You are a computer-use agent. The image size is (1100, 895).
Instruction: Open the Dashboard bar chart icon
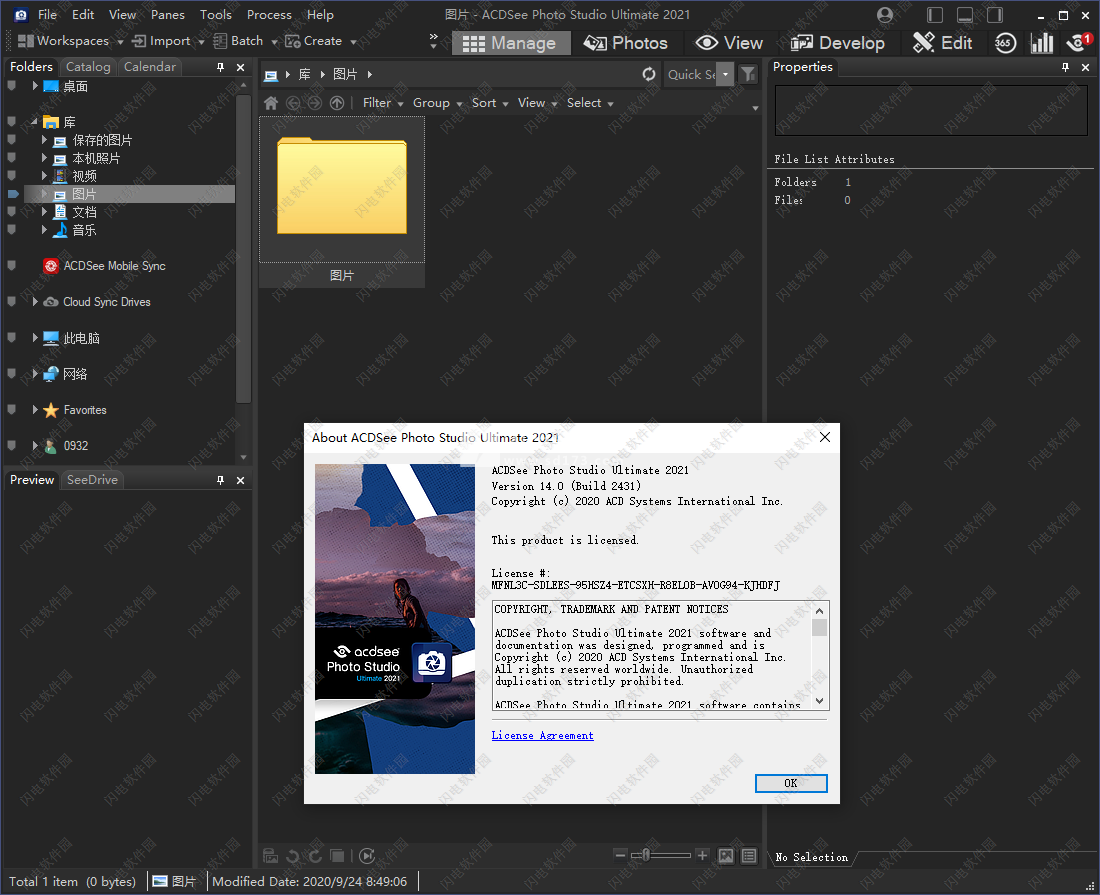(x=1042, y=43)
